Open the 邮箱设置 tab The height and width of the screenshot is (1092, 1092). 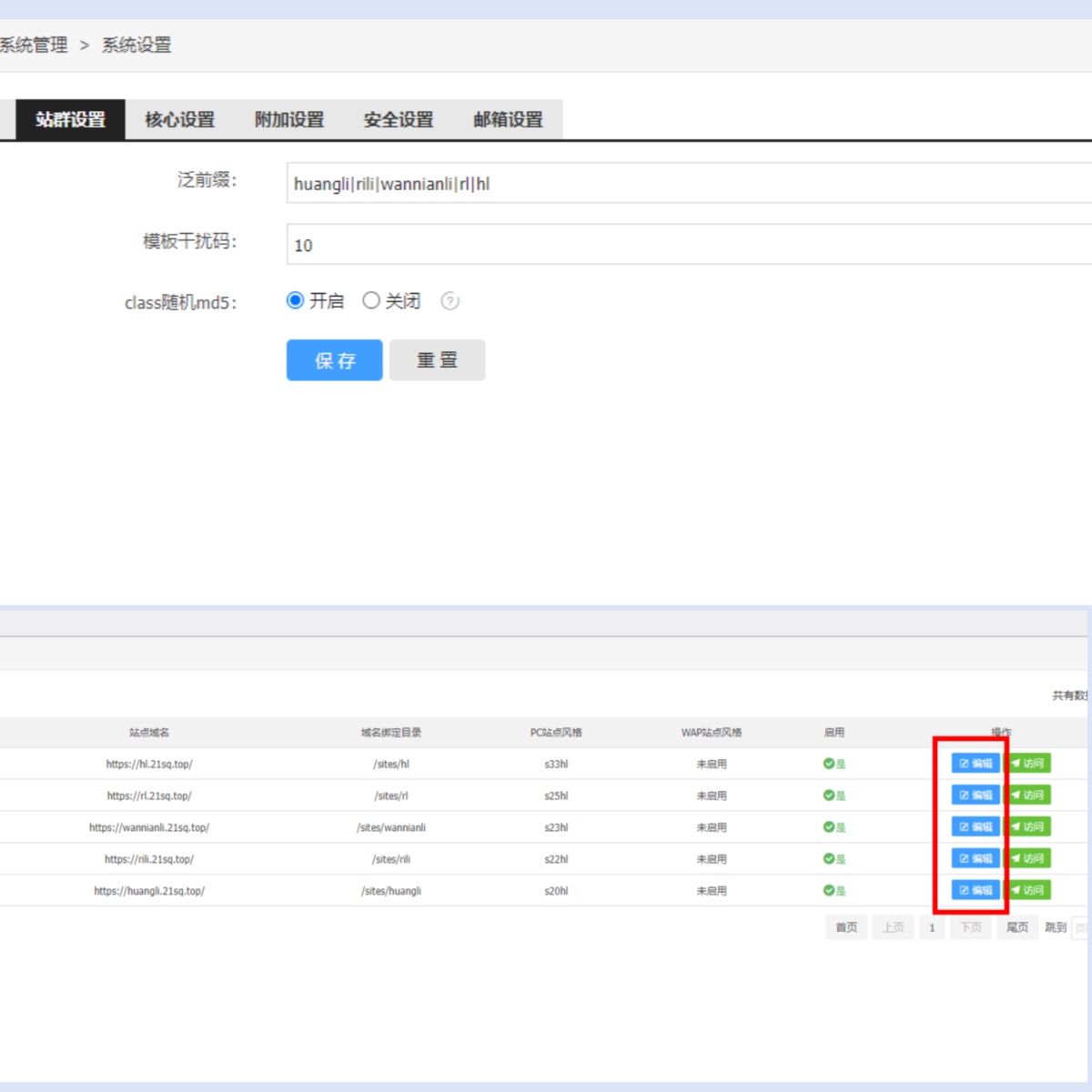tap(508, 119)
